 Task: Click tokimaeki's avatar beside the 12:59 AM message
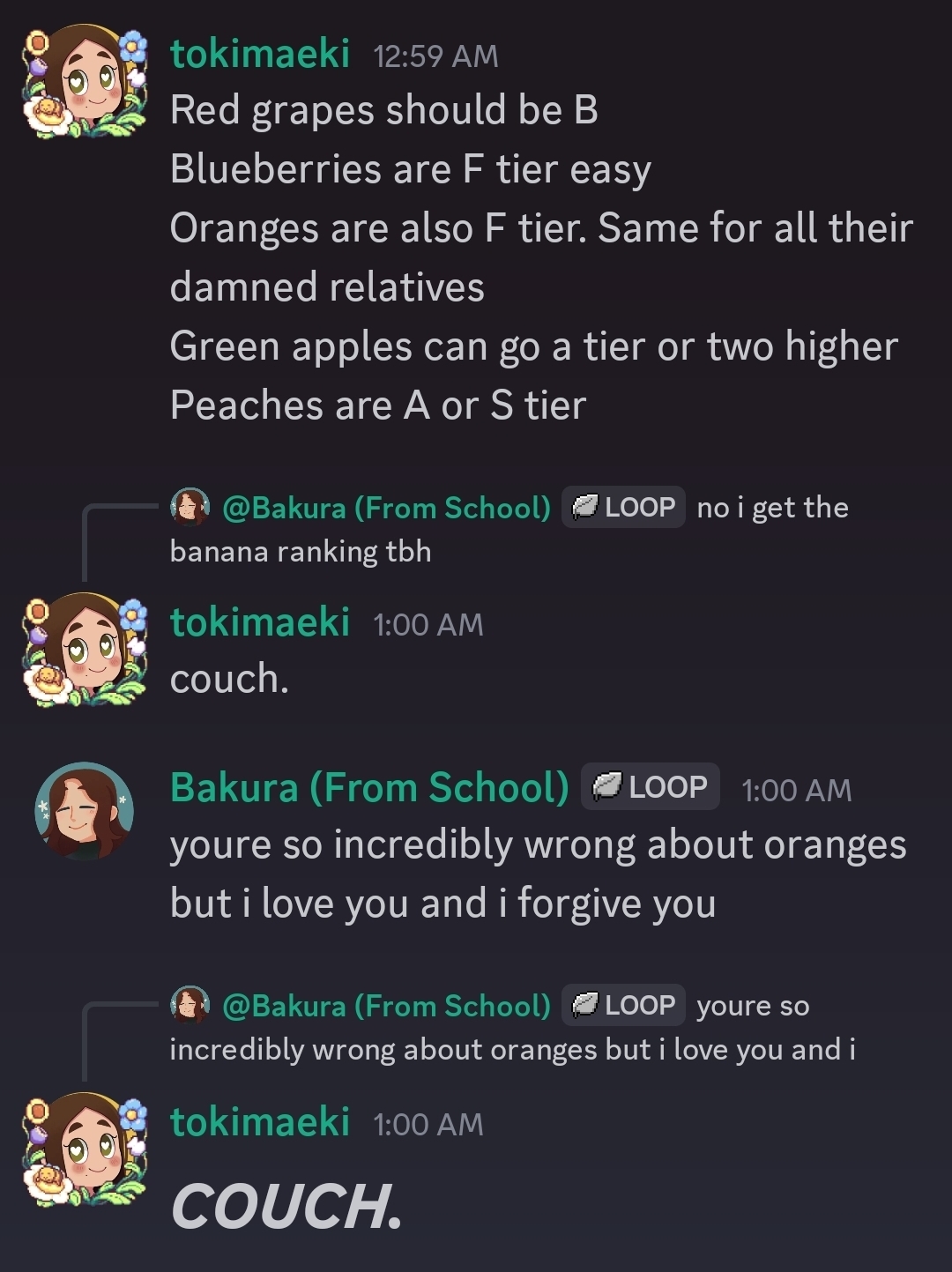pos(86,82)
